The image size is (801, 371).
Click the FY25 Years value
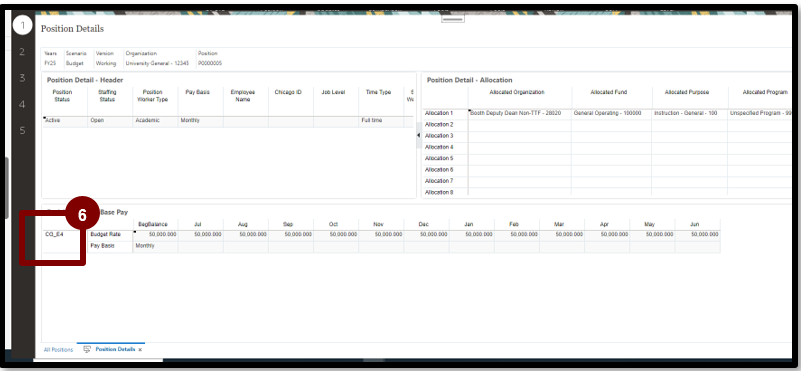[50, 63]
